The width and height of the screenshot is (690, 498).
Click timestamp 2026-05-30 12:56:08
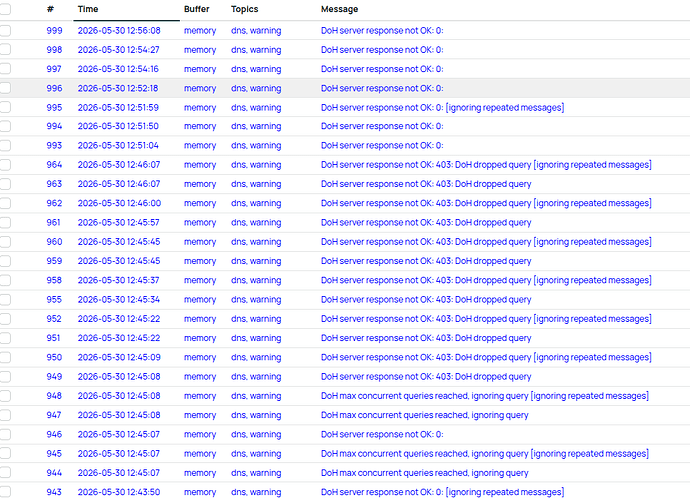click(x=119, y=31)
